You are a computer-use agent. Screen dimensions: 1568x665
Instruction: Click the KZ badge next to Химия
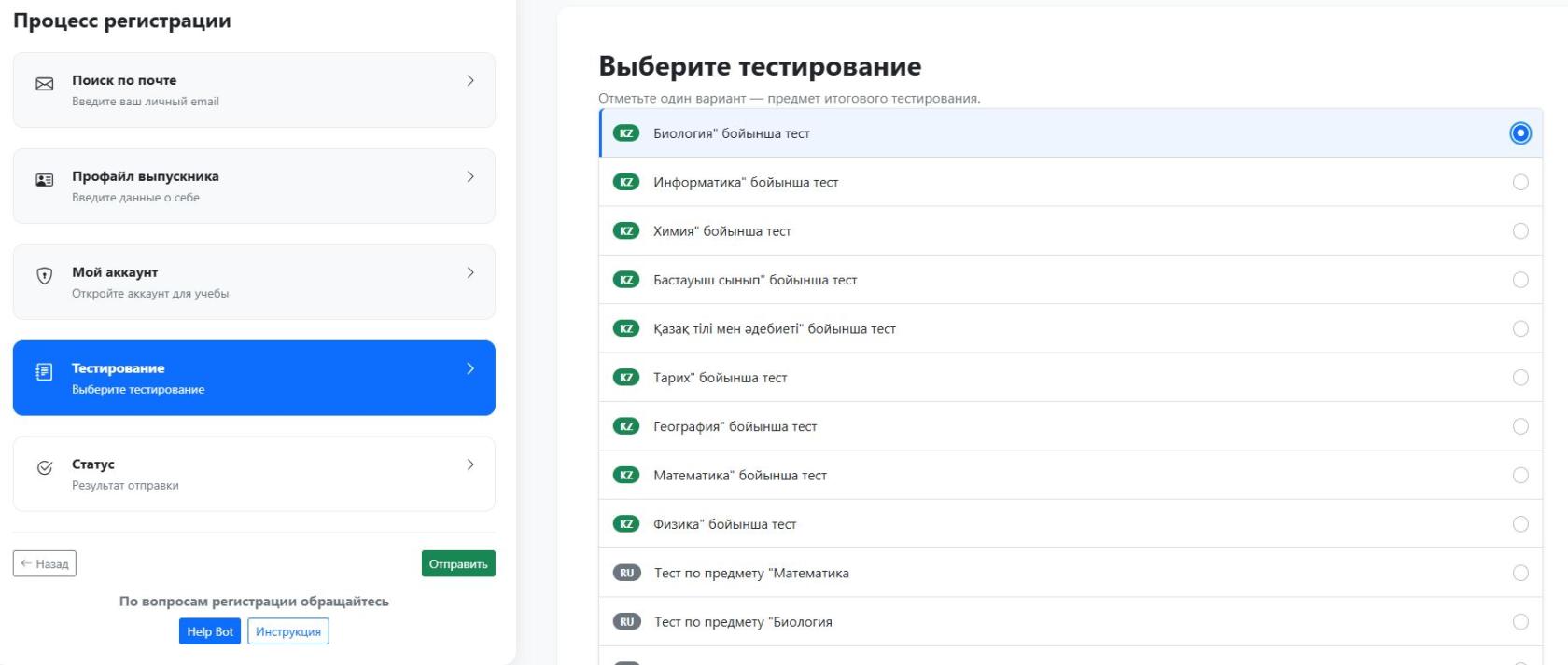coord(626,231)
